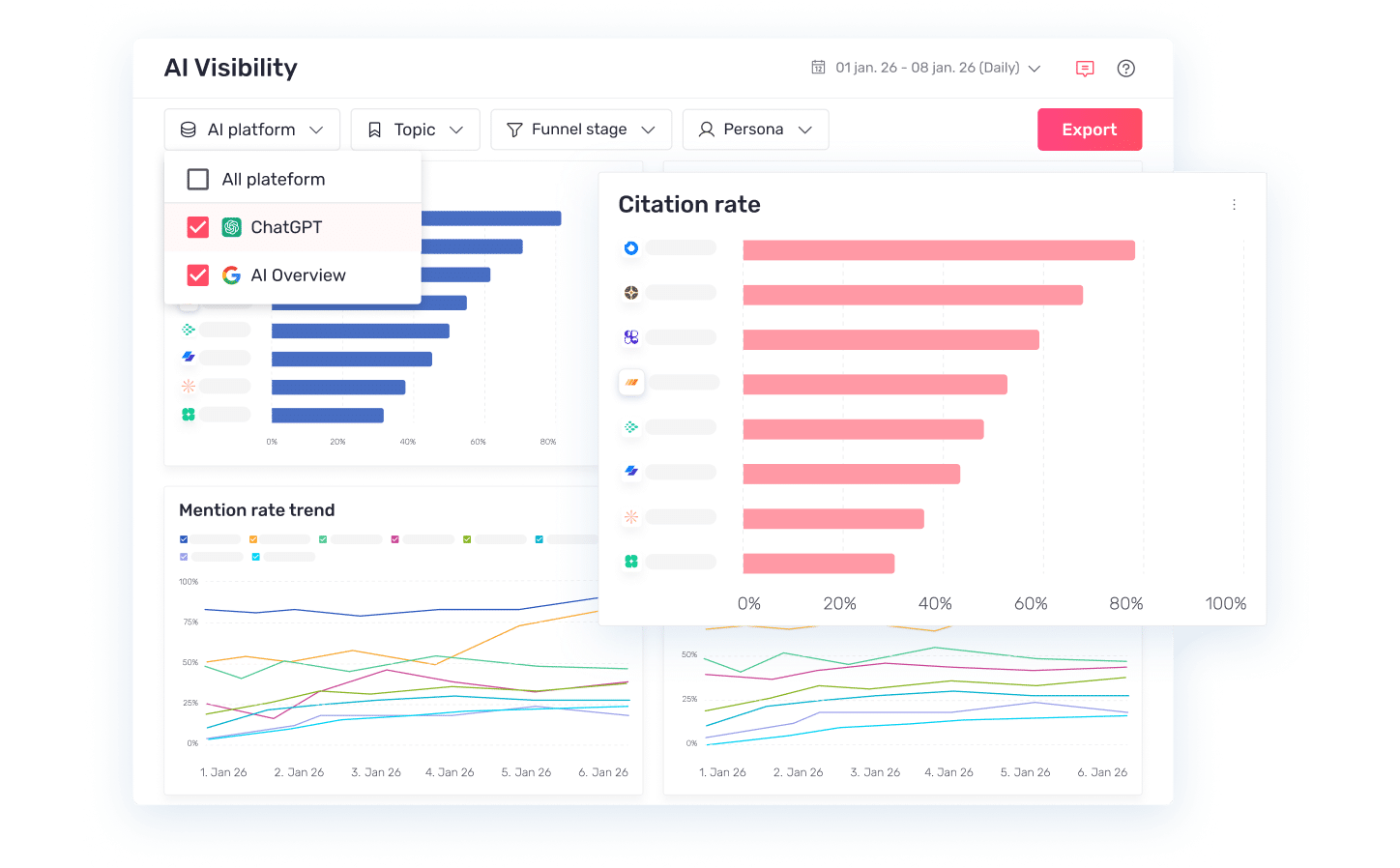Open the Citation rate three-dot menu

tap(1234, 205)
